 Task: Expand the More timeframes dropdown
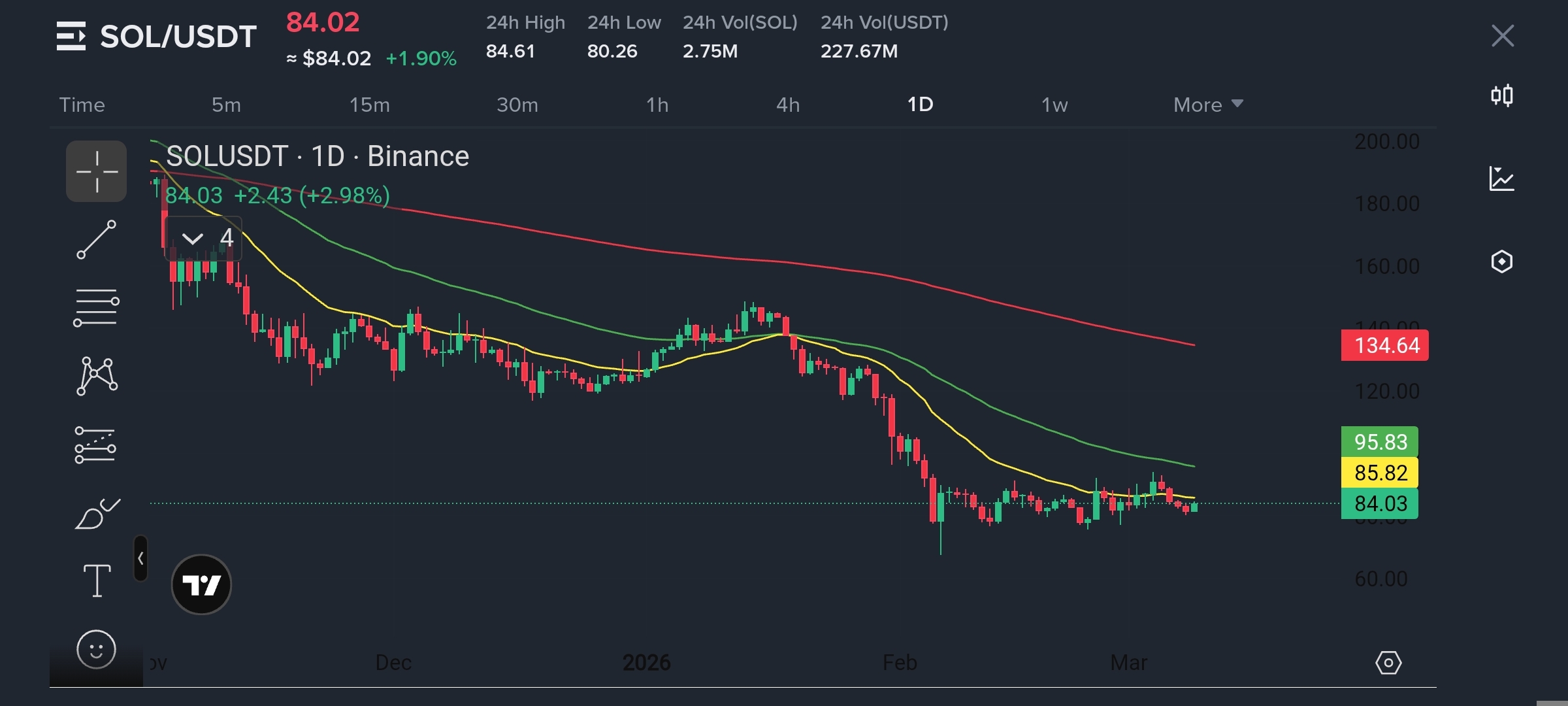click(x=1207, y=105)
